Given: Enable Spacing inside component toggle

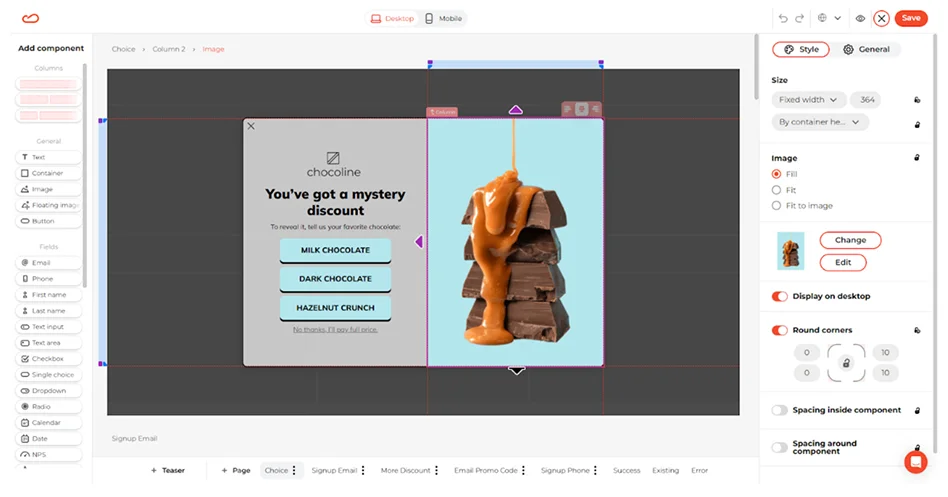Looking at the screenshot, I should click(780, 410).
